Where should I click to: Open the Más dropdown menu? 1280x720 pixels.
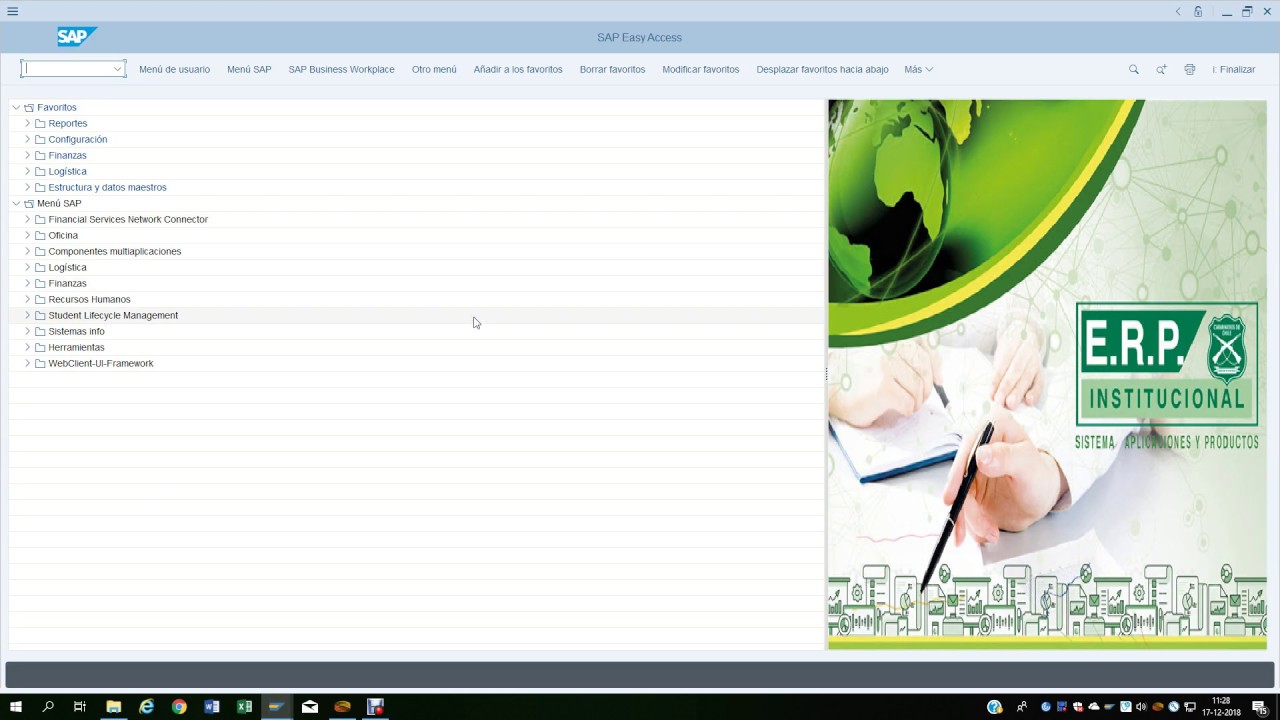[918, 69]
